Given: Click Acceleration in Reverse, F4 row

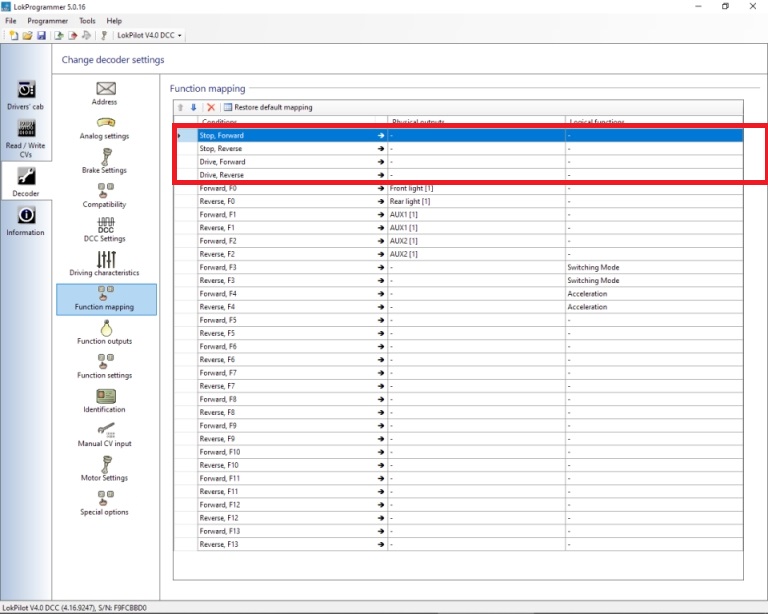Looking at the screenshot, I should (x=654, y=307).
